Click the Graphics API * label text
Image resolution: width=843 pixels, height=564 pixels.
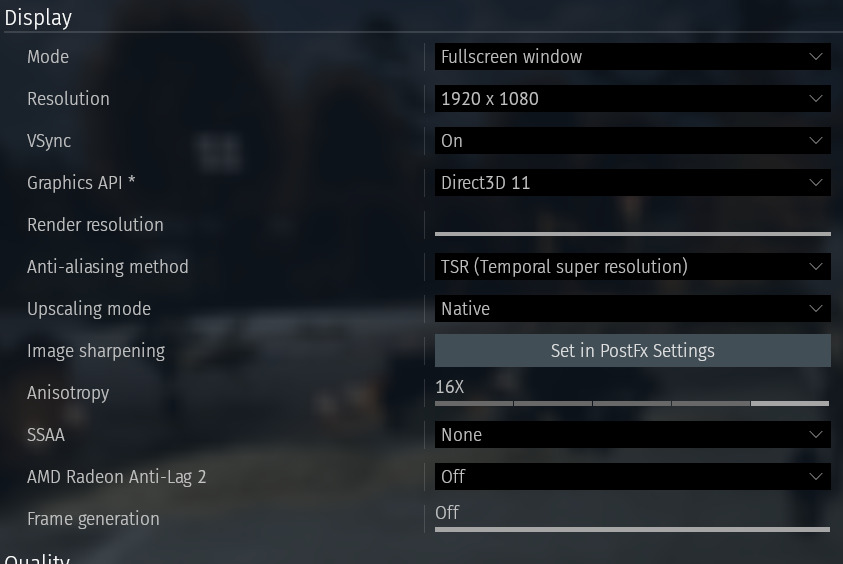pos(81,183)
